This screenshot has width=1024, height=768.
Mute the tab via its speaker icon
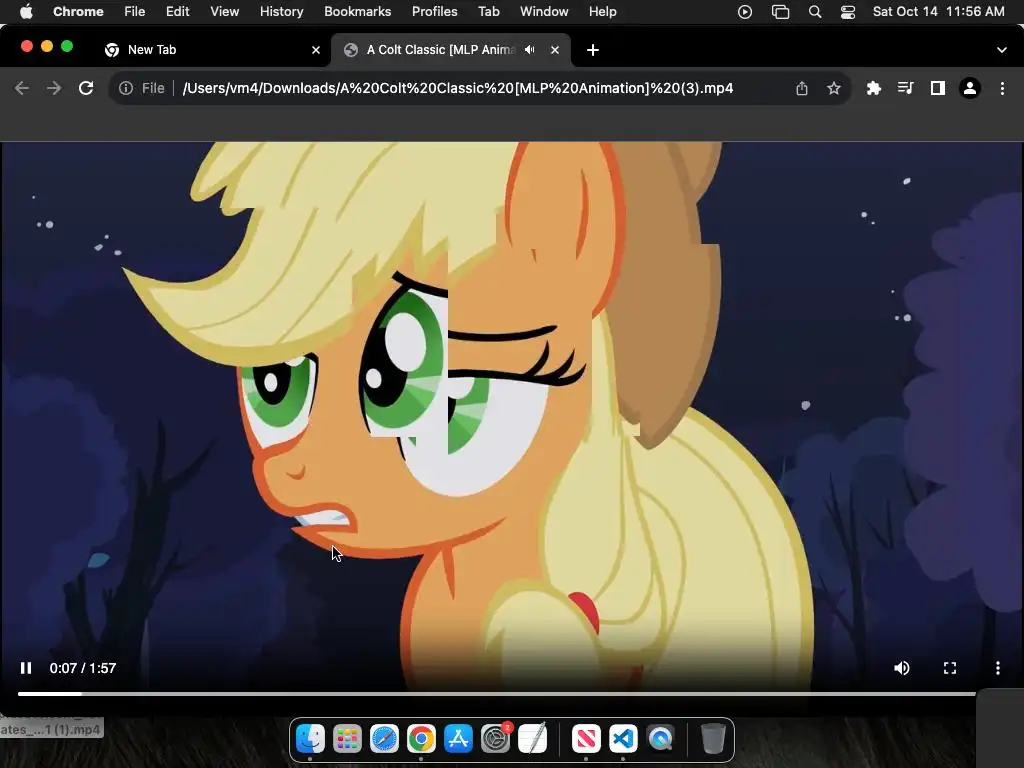point(530,50)
